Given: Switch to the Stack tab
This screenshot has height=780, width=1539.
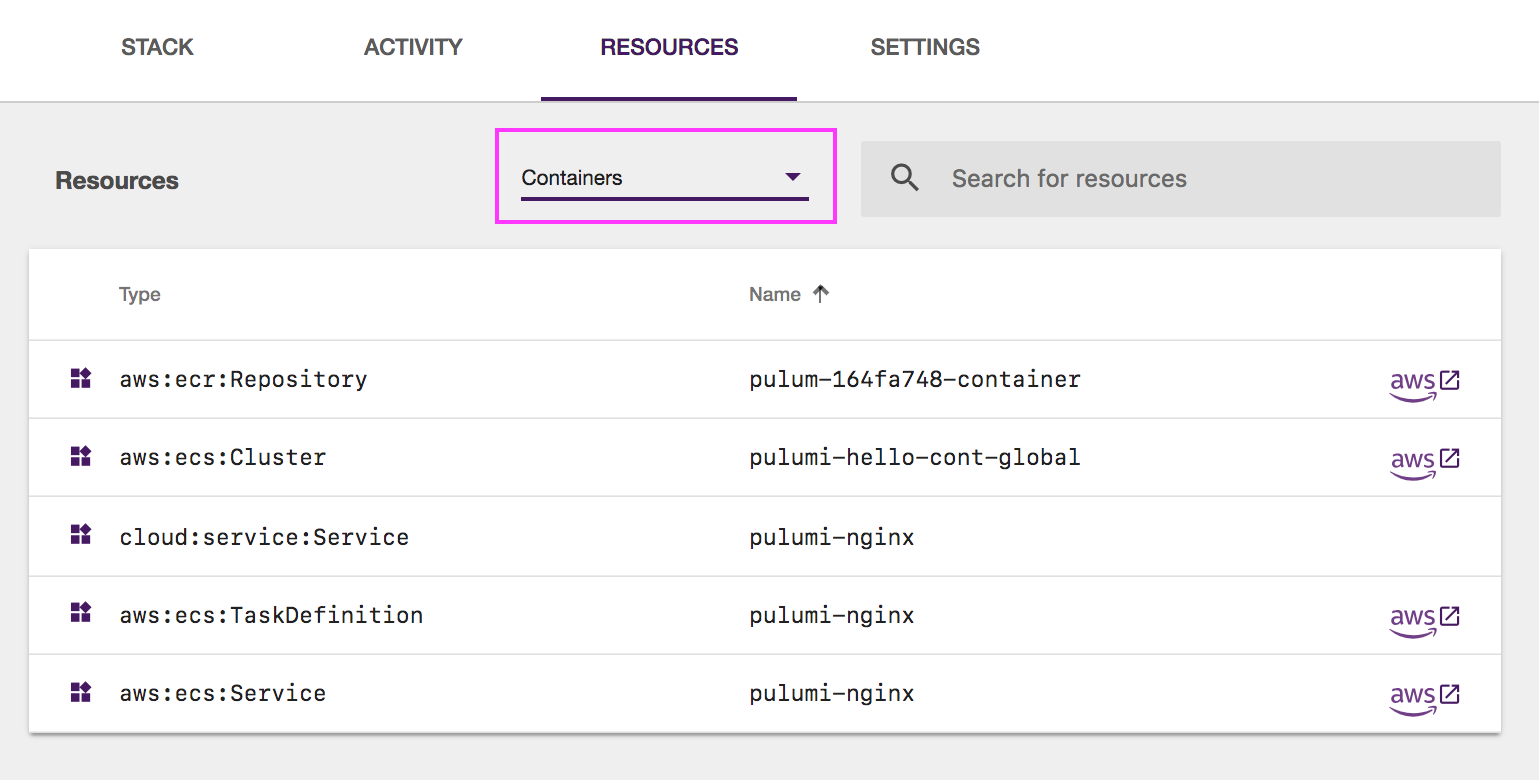Looking at the screenshot, I should point(157,47).
